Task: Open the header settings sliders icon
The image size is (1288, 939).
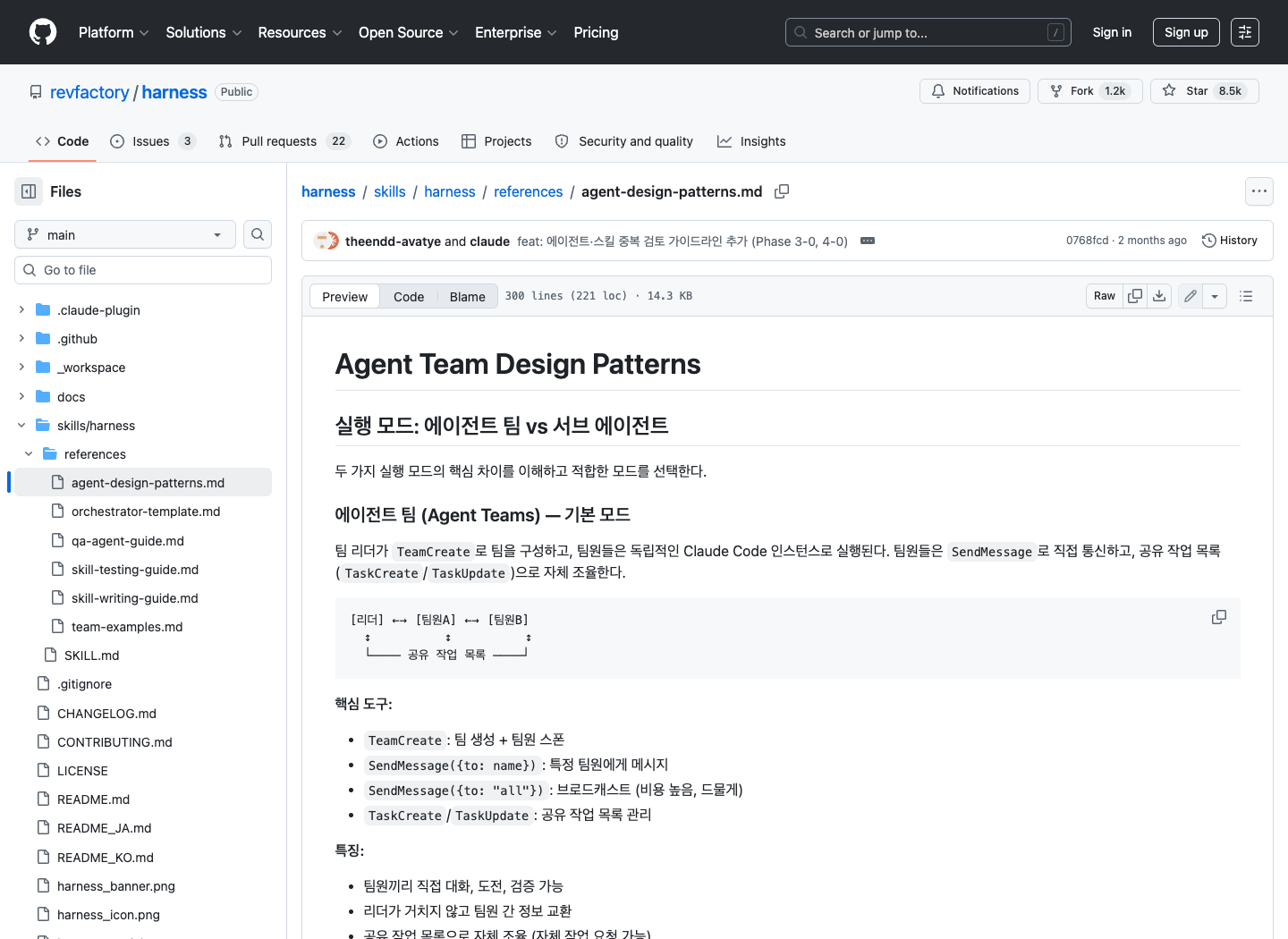Action: point(1245,32)
